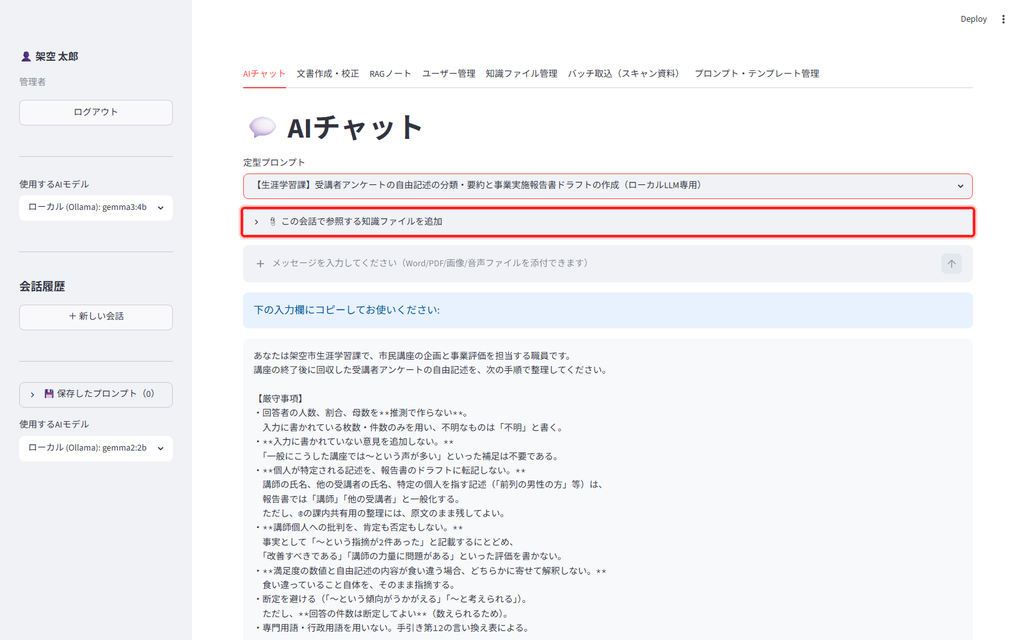Open the 定型プロンプト template dropdown

pos(607,185)
